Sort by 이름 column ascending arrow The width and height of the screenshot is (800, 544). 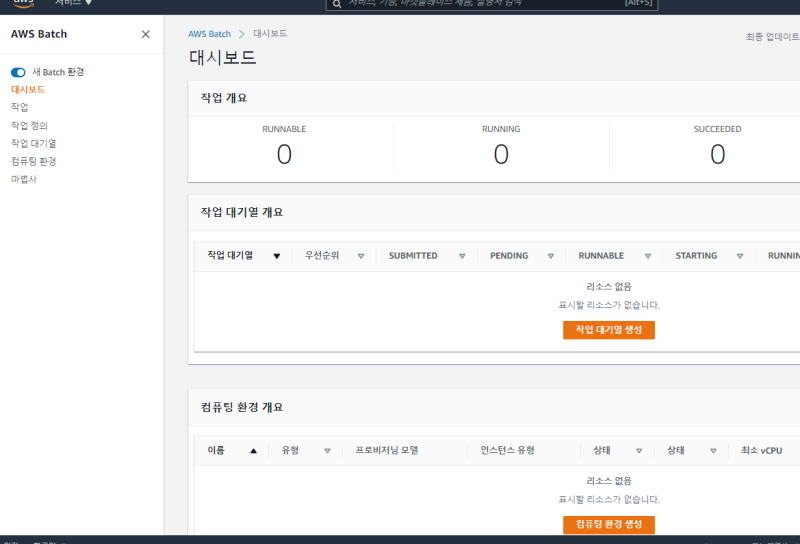pos(253,451)
